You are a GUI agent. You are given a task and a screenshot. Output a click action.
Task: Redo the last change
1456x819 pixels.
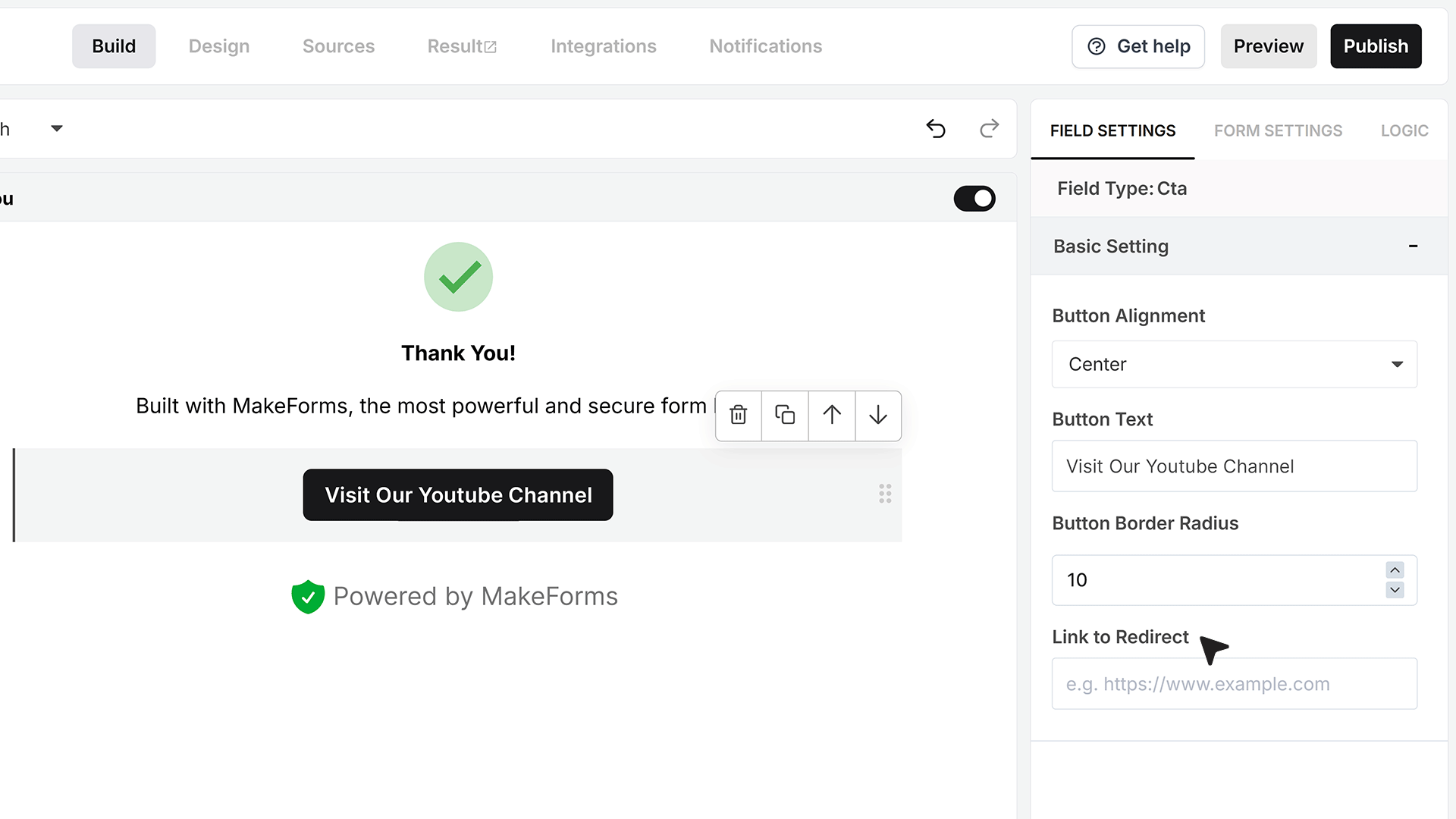coord(989,129)
